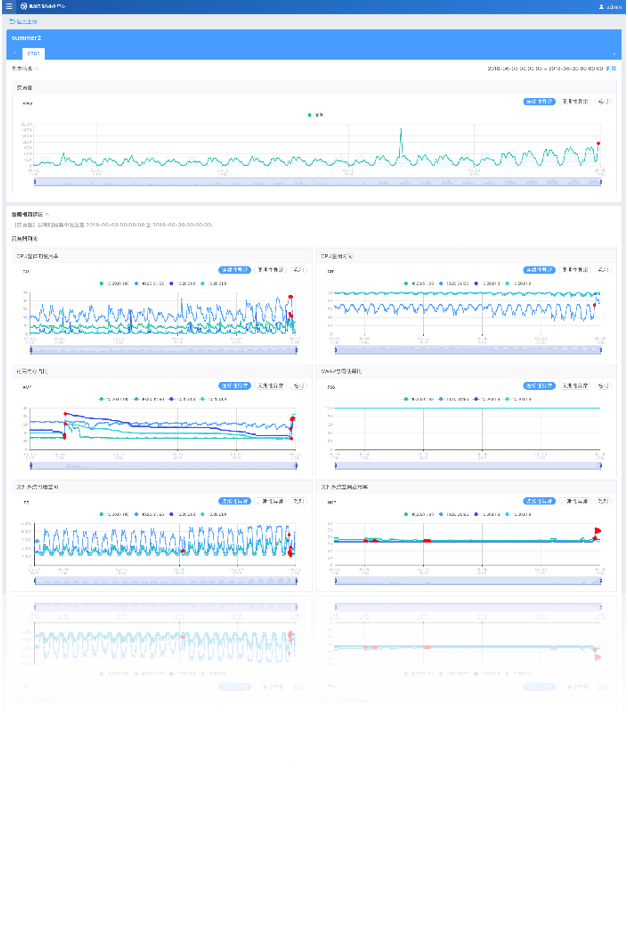Select the c701 tab
Image resolution: width=628 pixels, height=942 pixels.
pyautogui.click(x=34, y=52)
